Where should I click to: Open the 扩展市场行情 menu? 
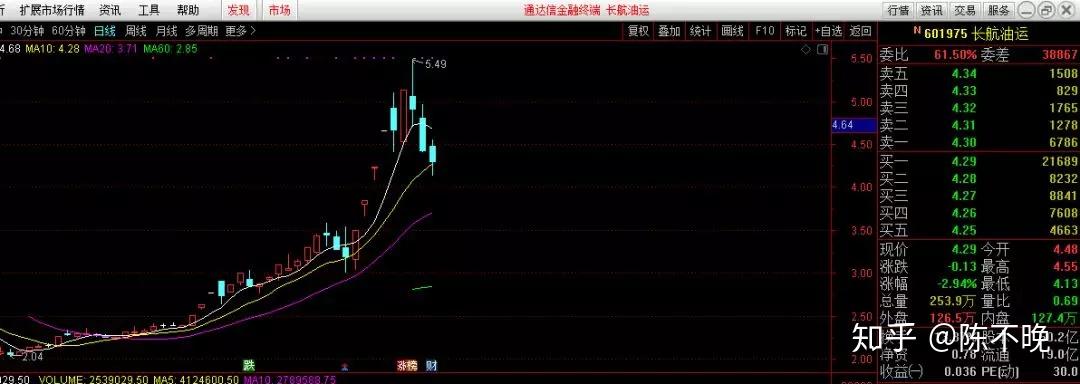tap(52, 10)
